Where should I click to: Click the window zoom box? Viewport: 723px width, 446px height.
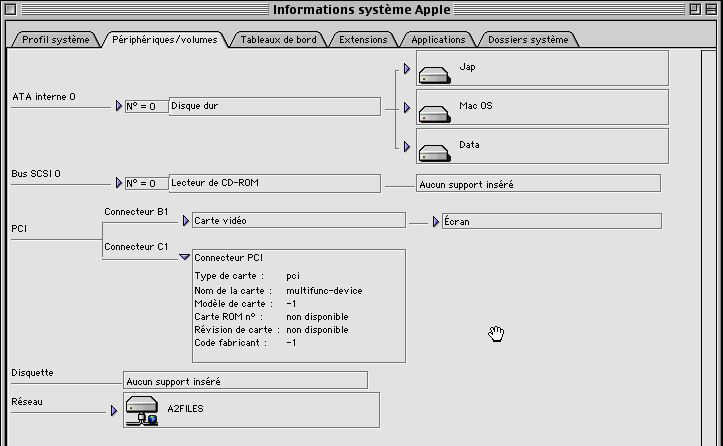695,9
